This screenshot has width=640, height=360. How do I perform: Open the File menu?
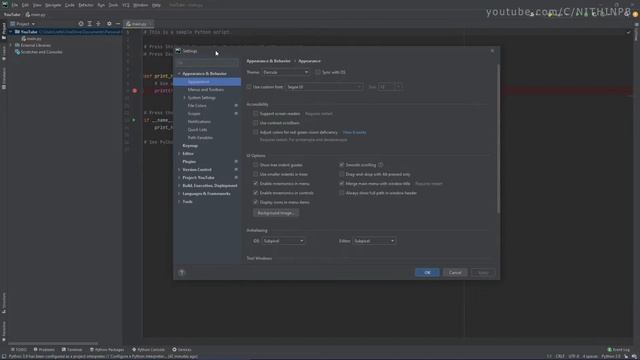[x=15, y=5]
